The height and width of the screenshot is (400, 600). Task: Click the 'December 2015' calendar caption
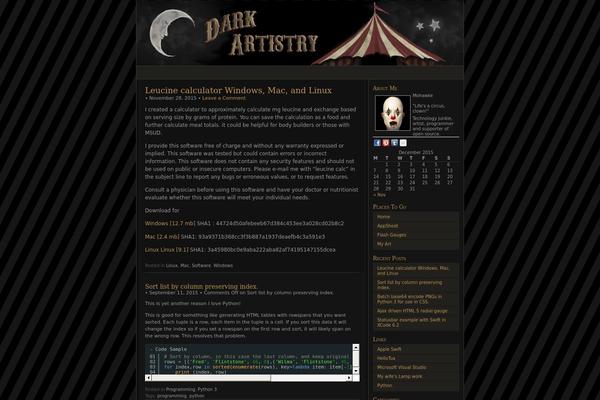[416, 152]
